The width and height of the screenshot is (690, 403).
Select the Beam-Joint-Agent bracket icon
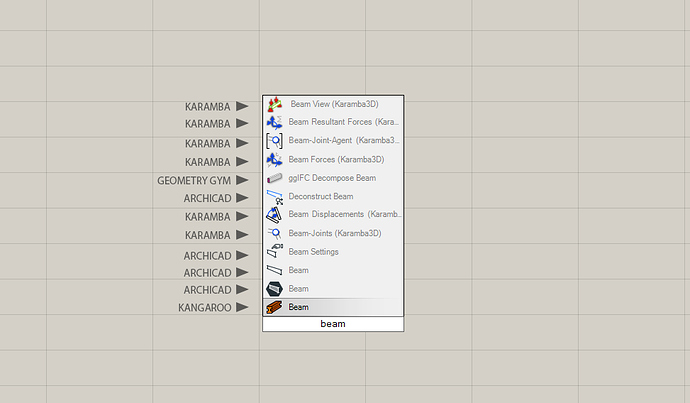click(275, 141)
